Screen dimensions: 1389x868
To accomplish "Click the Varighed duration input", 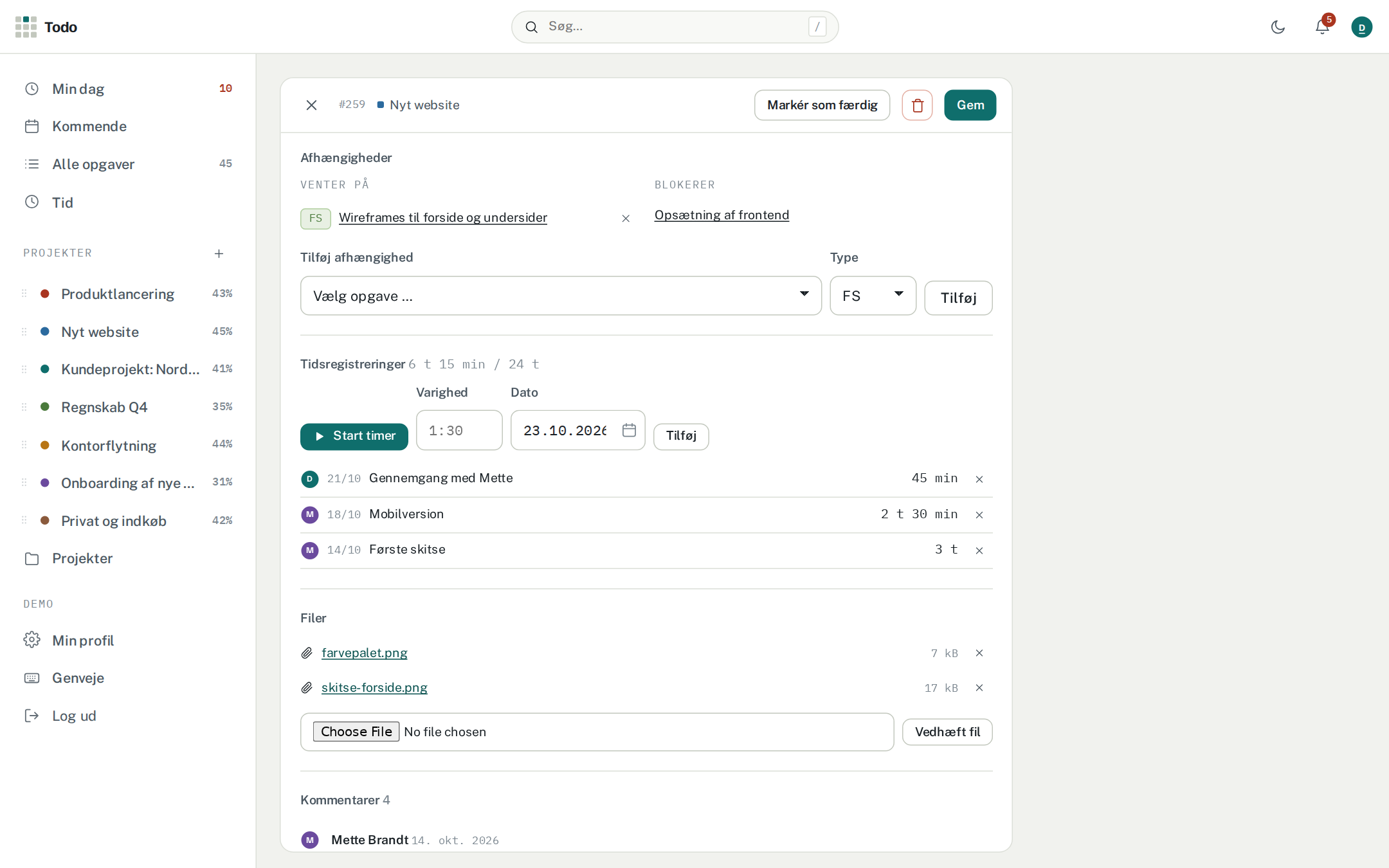I will 459,430.
